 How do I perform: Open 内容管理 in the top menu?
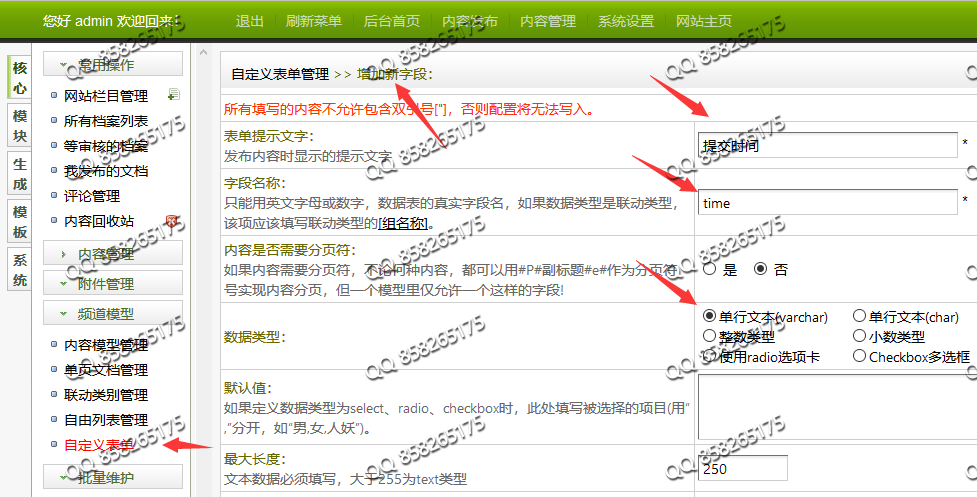coord(548,21)
